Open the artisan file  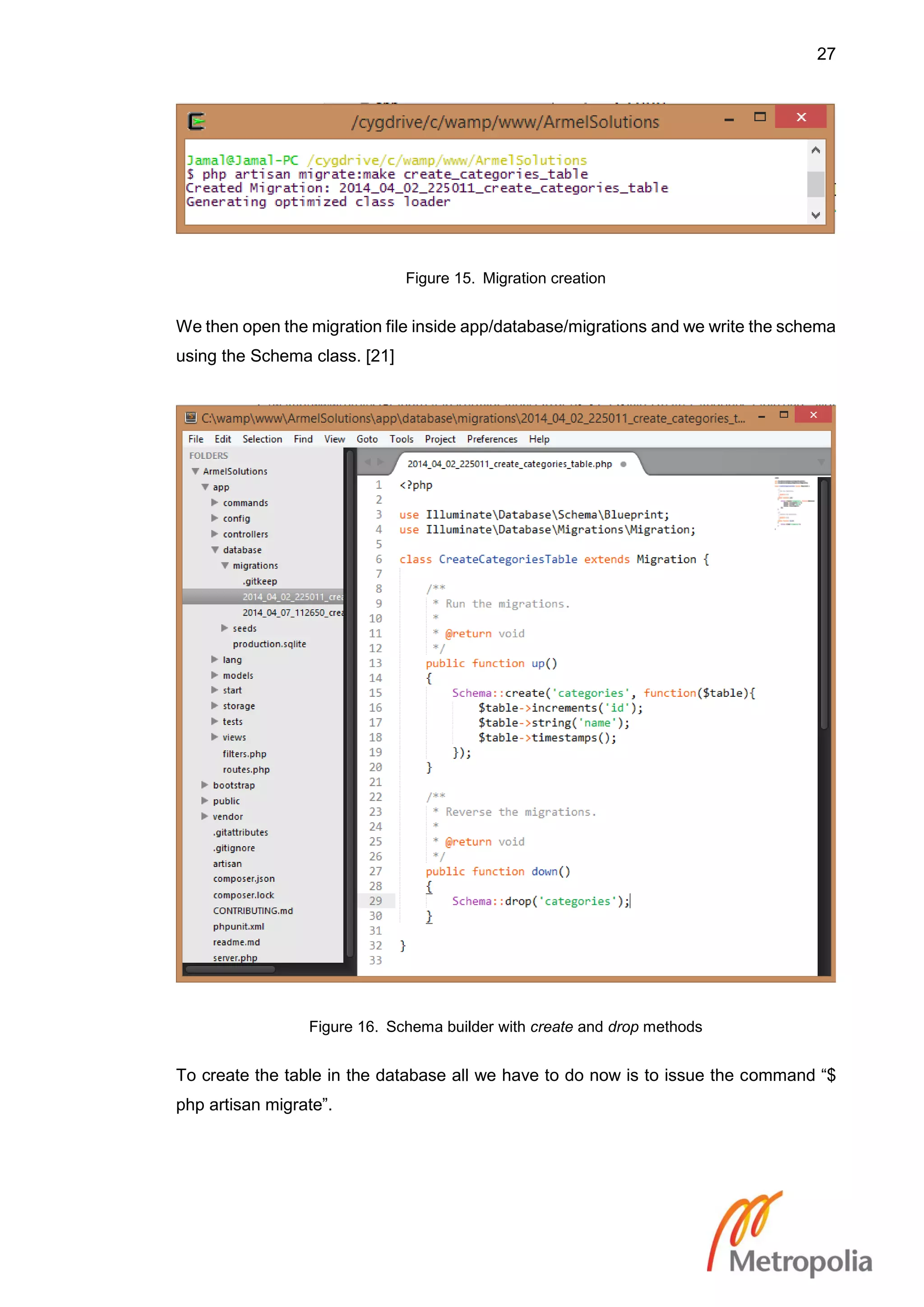click(x=227, y=863)
